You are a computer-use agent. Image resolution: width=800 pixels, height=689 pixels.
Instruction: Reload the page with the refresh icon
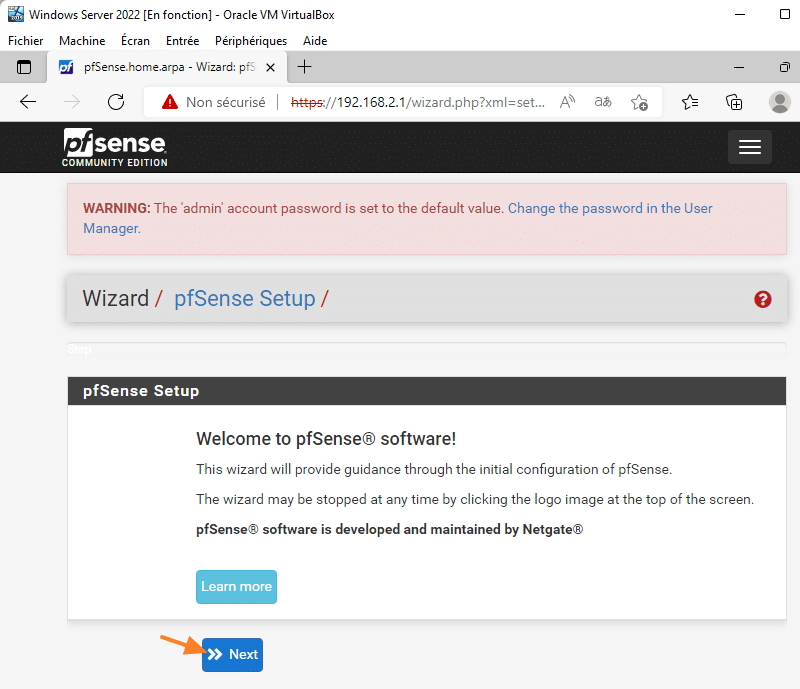[x=116, y=102]
